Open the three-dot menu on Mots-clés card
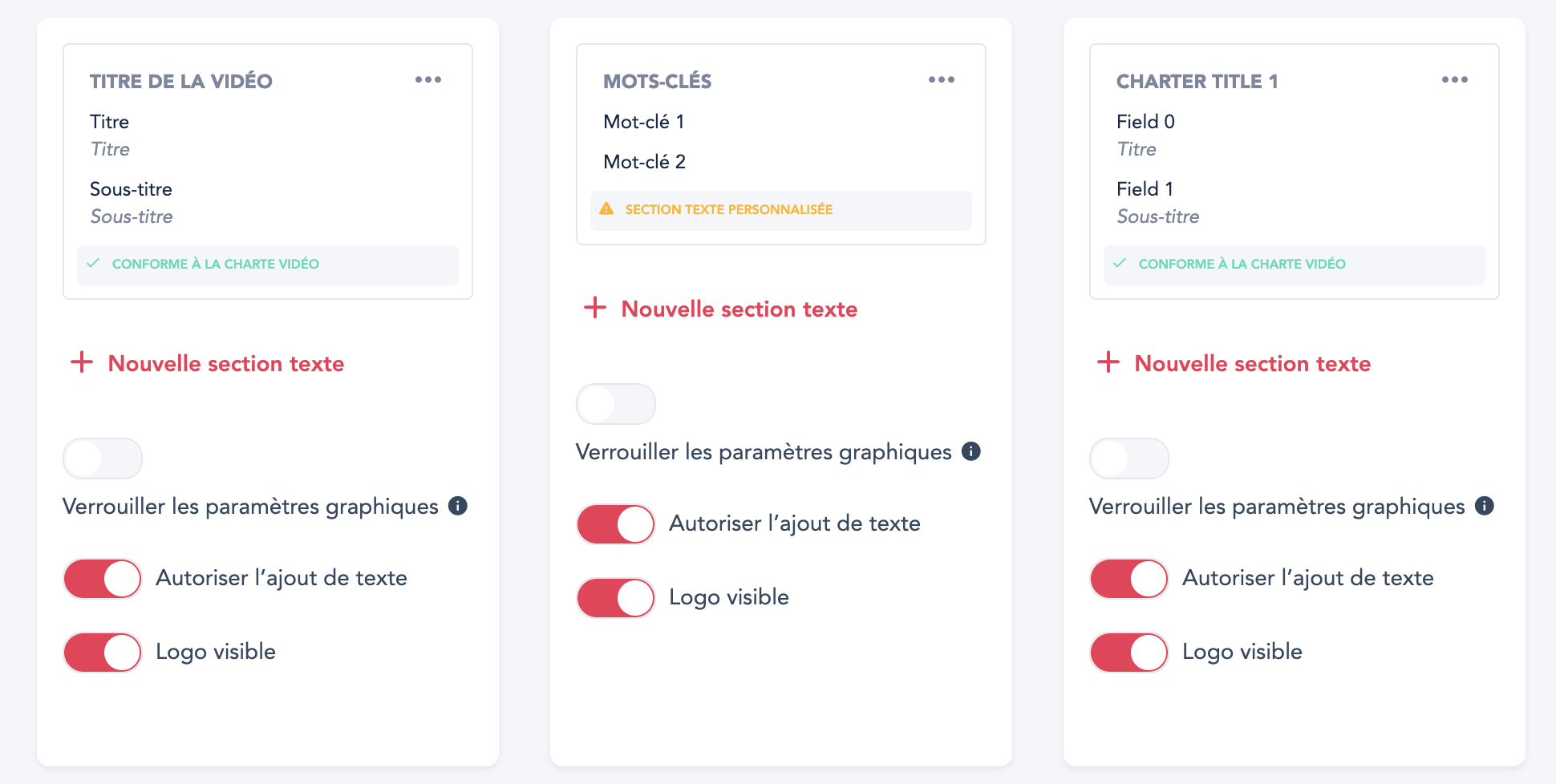The height and width of the screenshot is (784, 1556). click(942, 79)
